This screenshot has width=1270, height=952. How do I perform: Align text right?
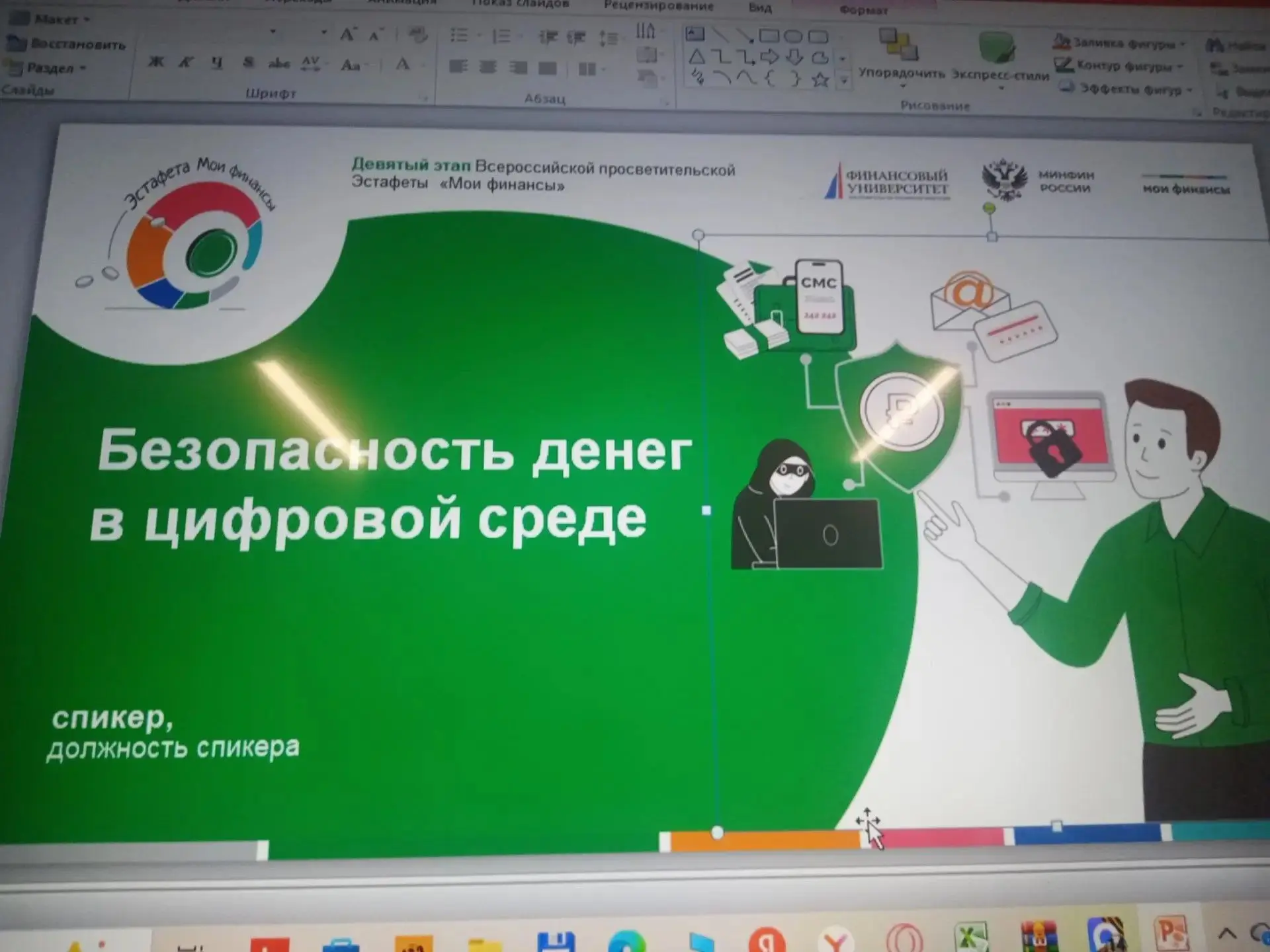(x=519, y=67)
